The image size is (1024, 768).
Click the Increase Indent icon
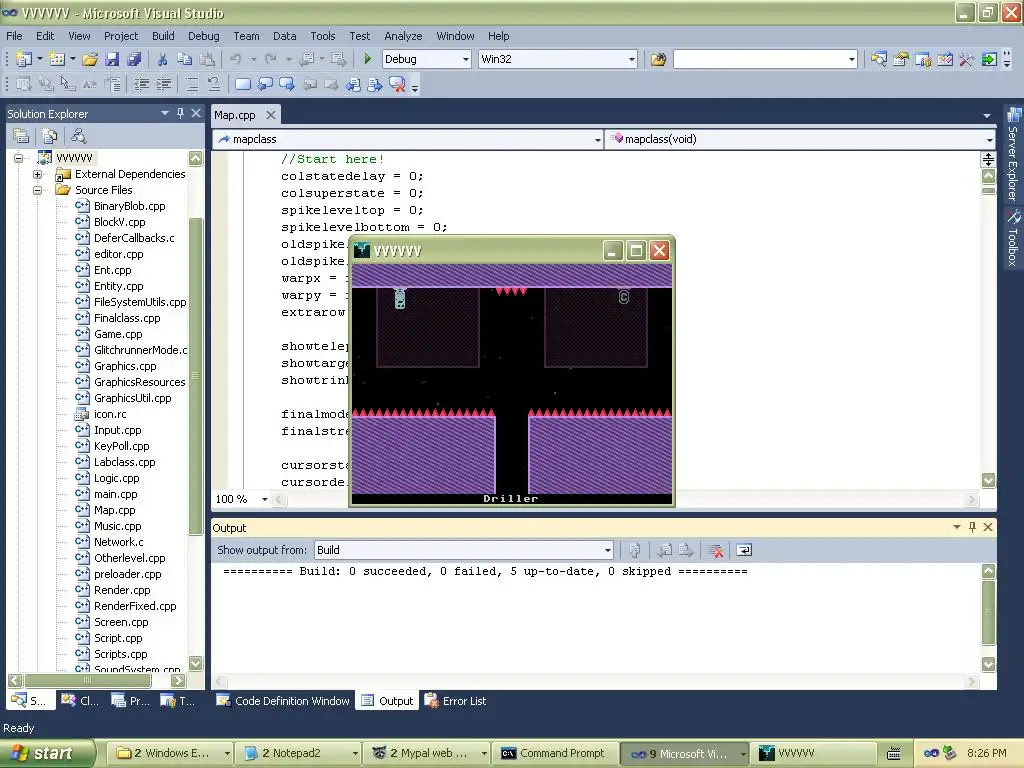pyautogui.click(x=163, y=84)
